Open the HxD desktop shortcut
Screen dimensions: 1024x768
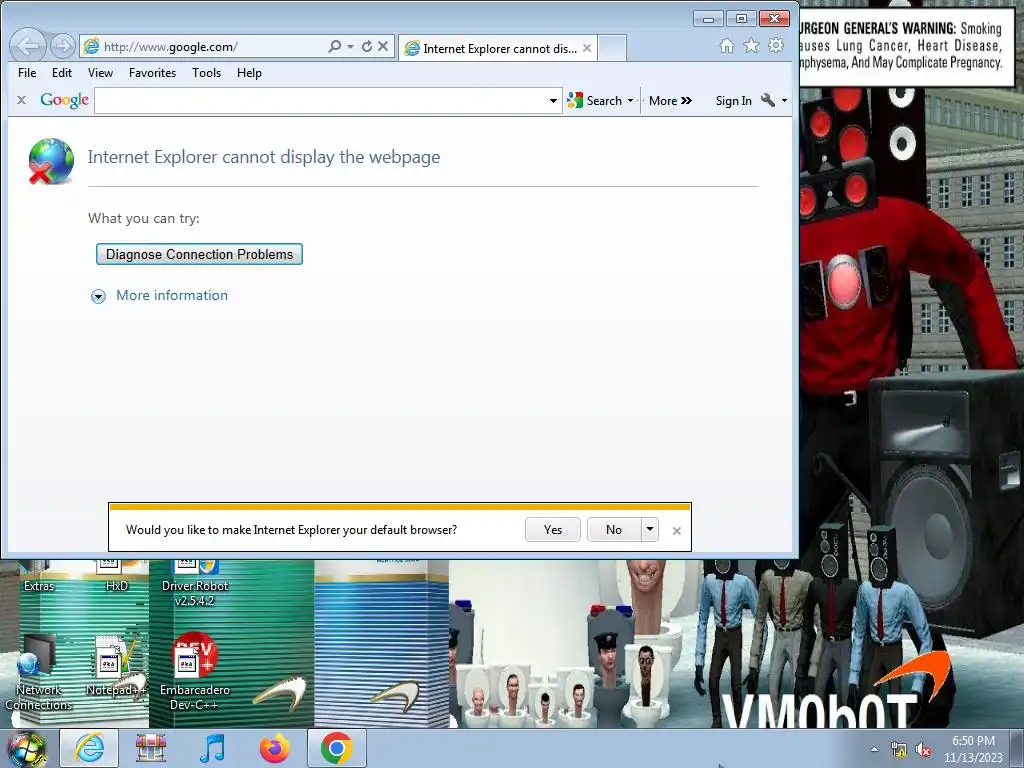coord(117,577)
